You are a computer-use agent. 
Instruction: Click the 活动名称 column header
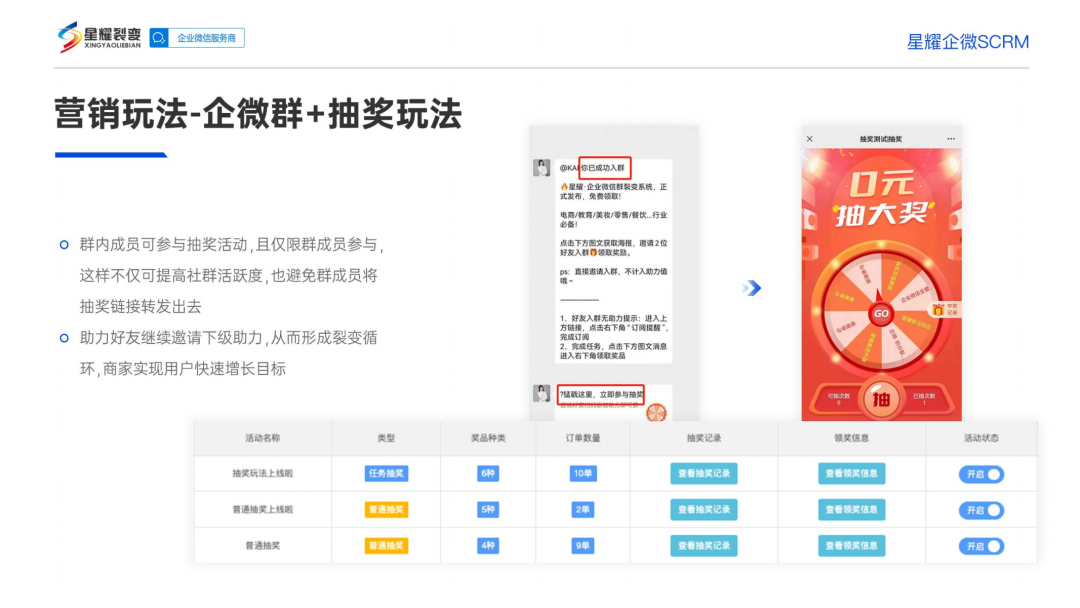262,438
